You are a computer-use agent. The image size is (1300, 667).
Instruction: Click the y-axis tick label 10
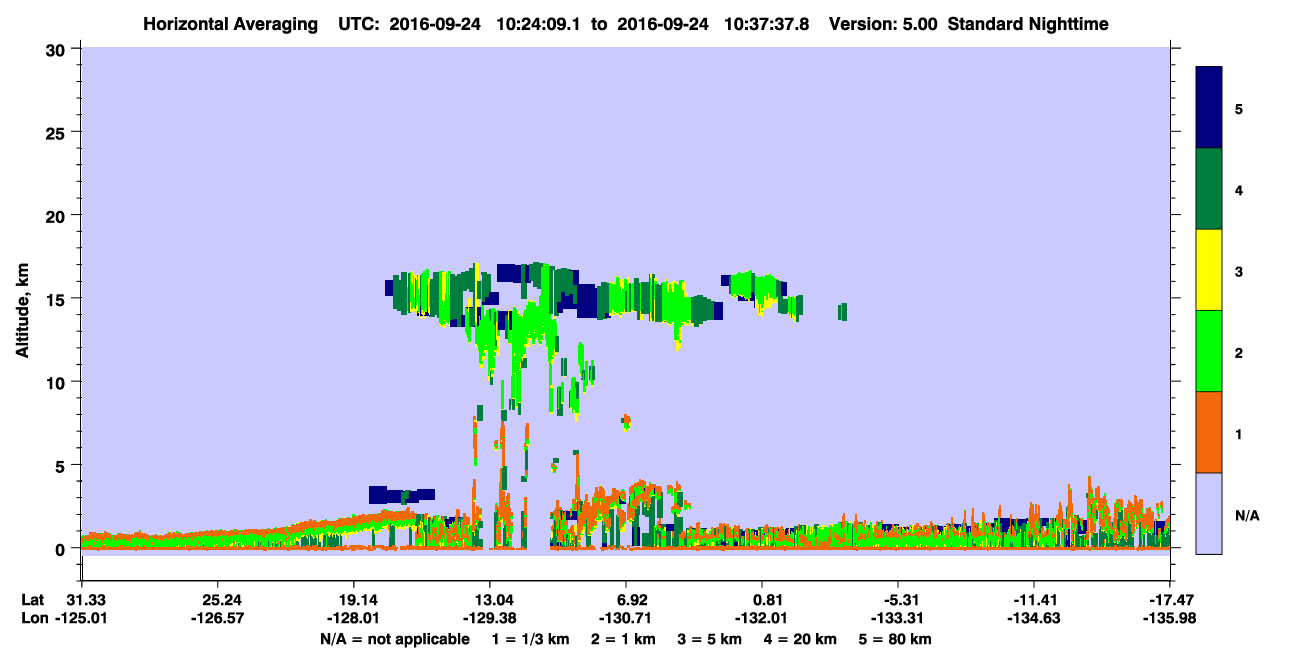click(x=58, y=382)
